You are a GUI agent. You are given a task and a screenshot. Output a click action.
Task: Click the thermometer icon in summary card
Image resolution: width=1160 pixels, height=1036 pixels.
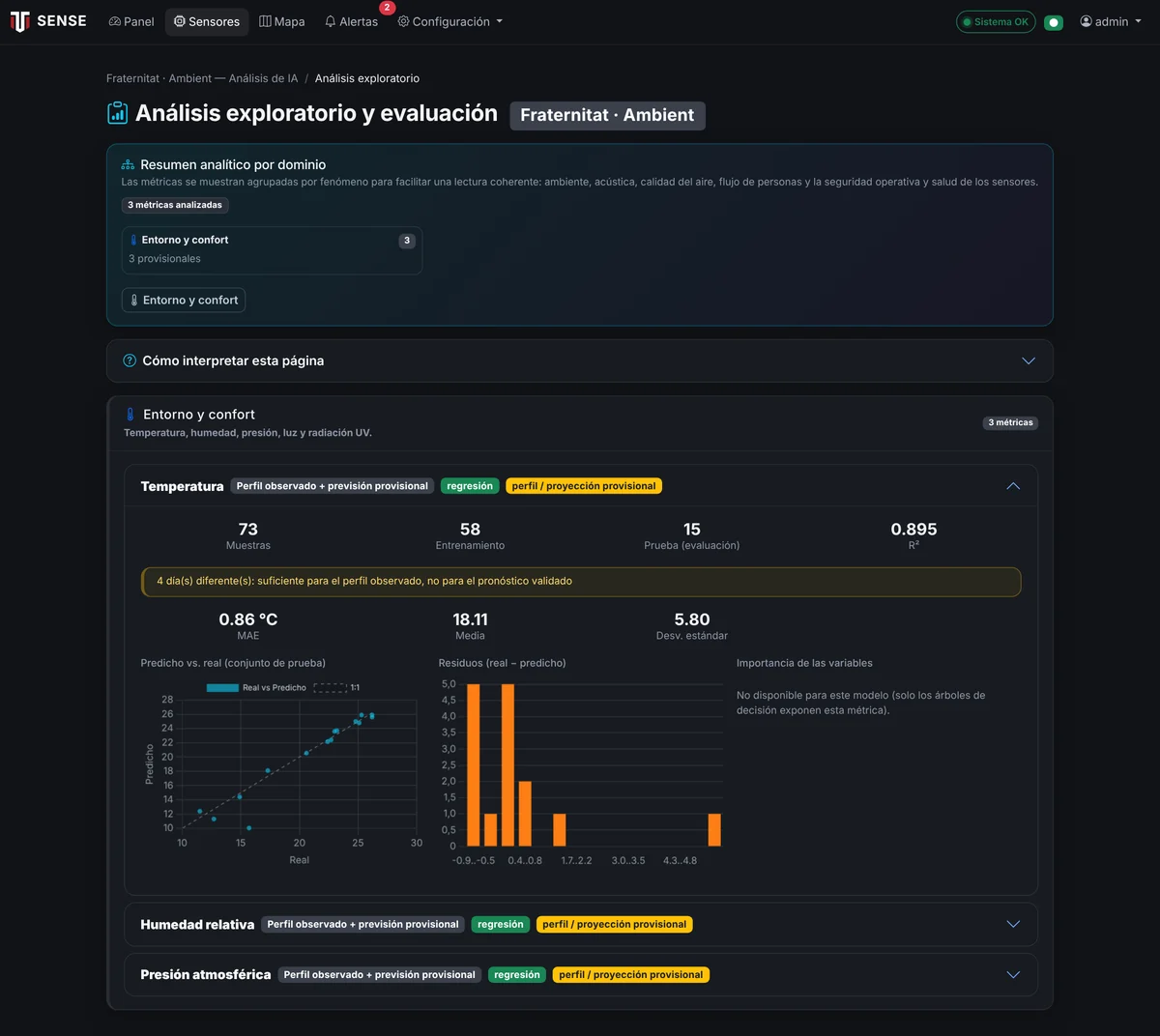(x=134, y=240)
